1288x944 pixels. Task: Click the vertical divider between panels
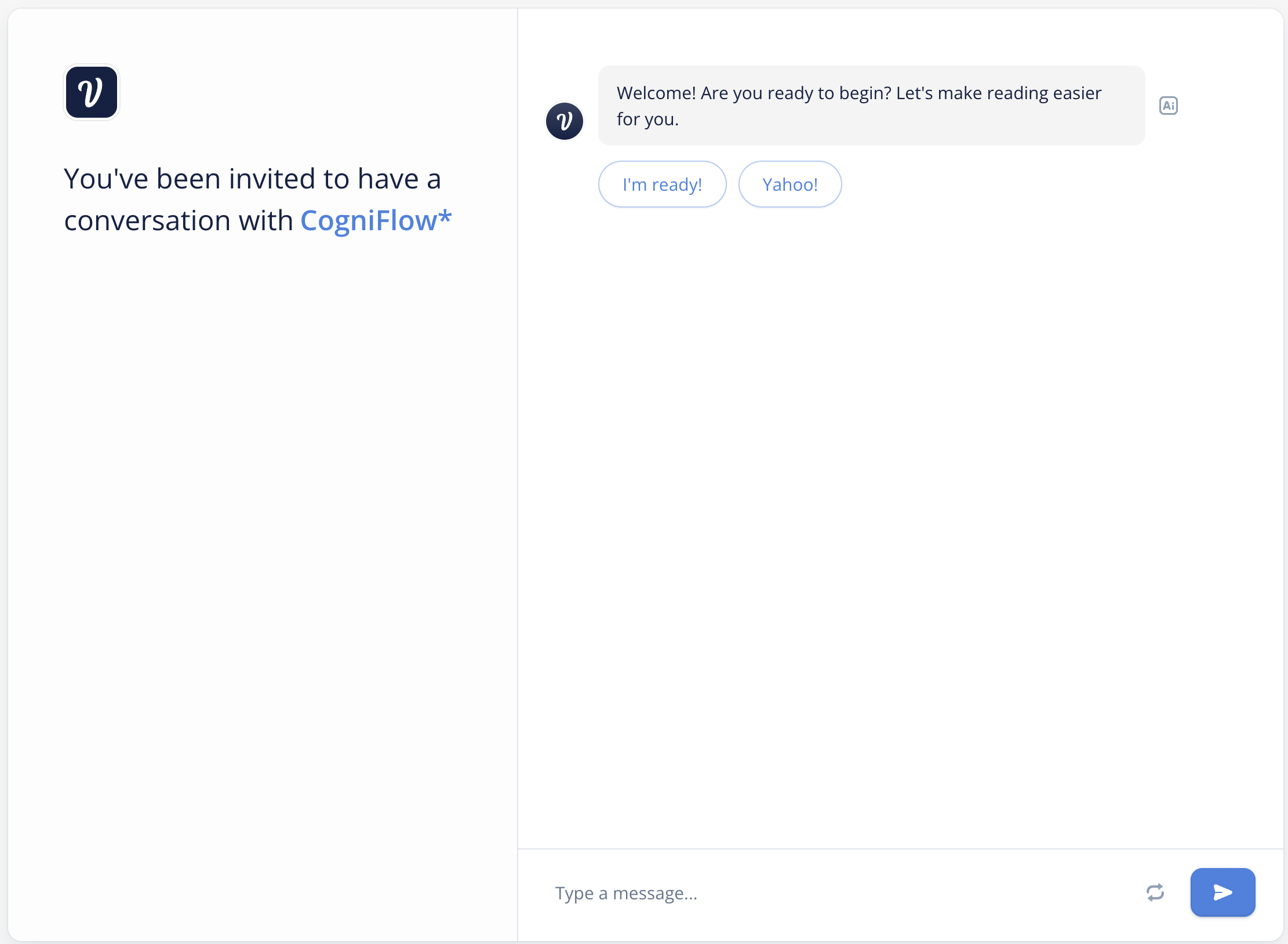tap(517, 464)
